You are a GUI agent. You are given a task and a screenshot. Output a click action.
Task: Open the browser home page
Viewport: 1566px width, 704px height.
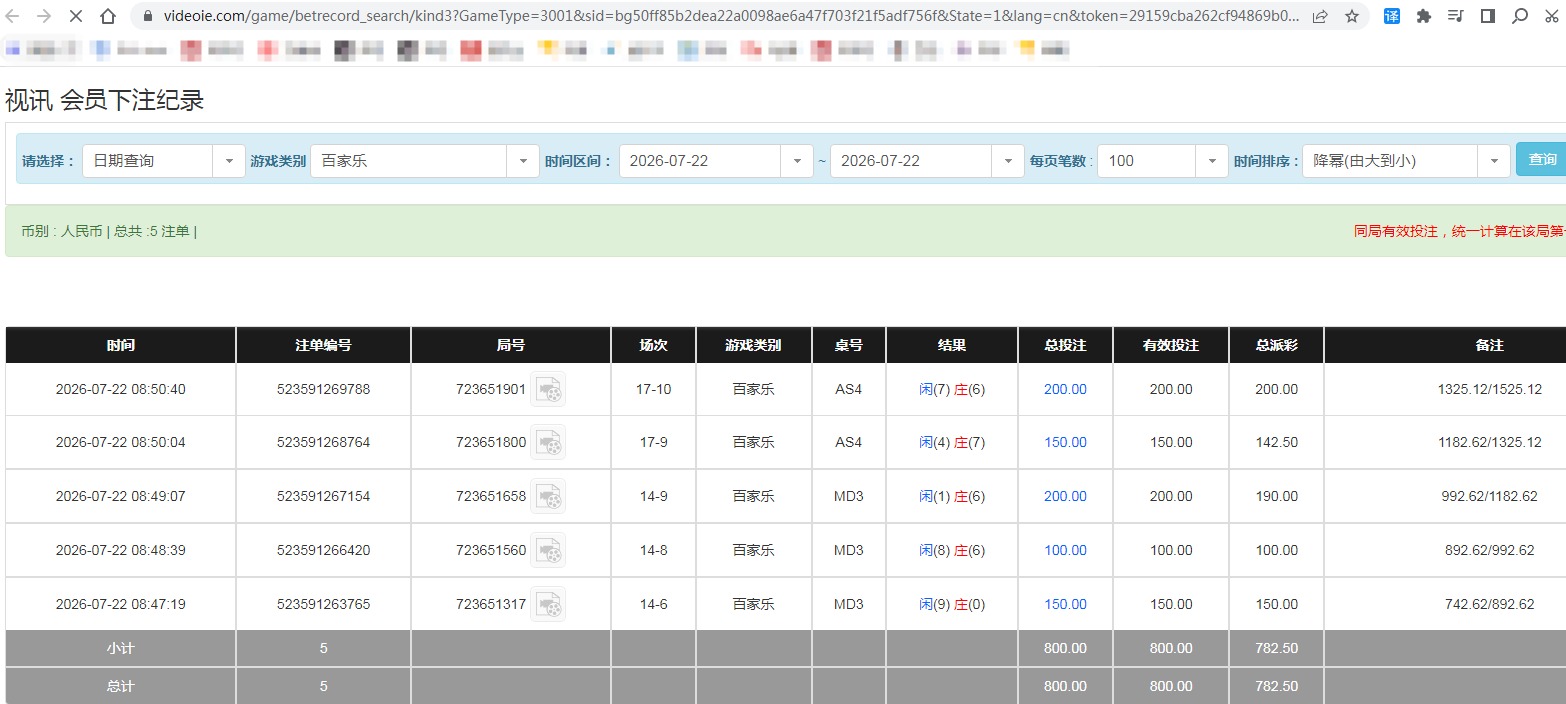110,16
